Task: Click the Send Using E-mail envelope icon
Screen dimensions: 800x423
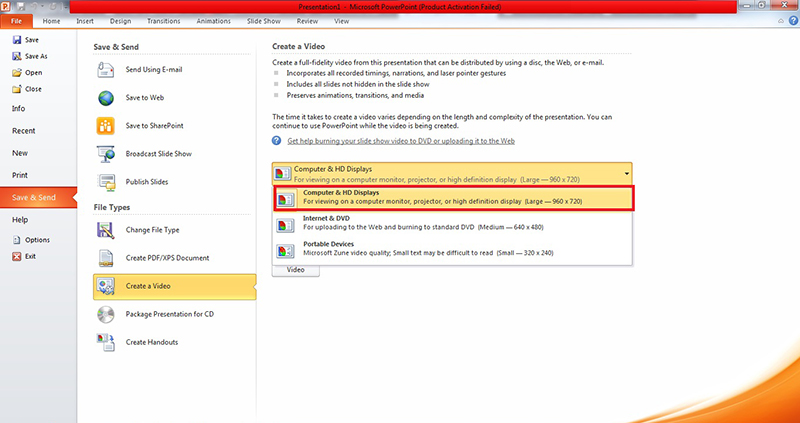Action: coord(106,70)
